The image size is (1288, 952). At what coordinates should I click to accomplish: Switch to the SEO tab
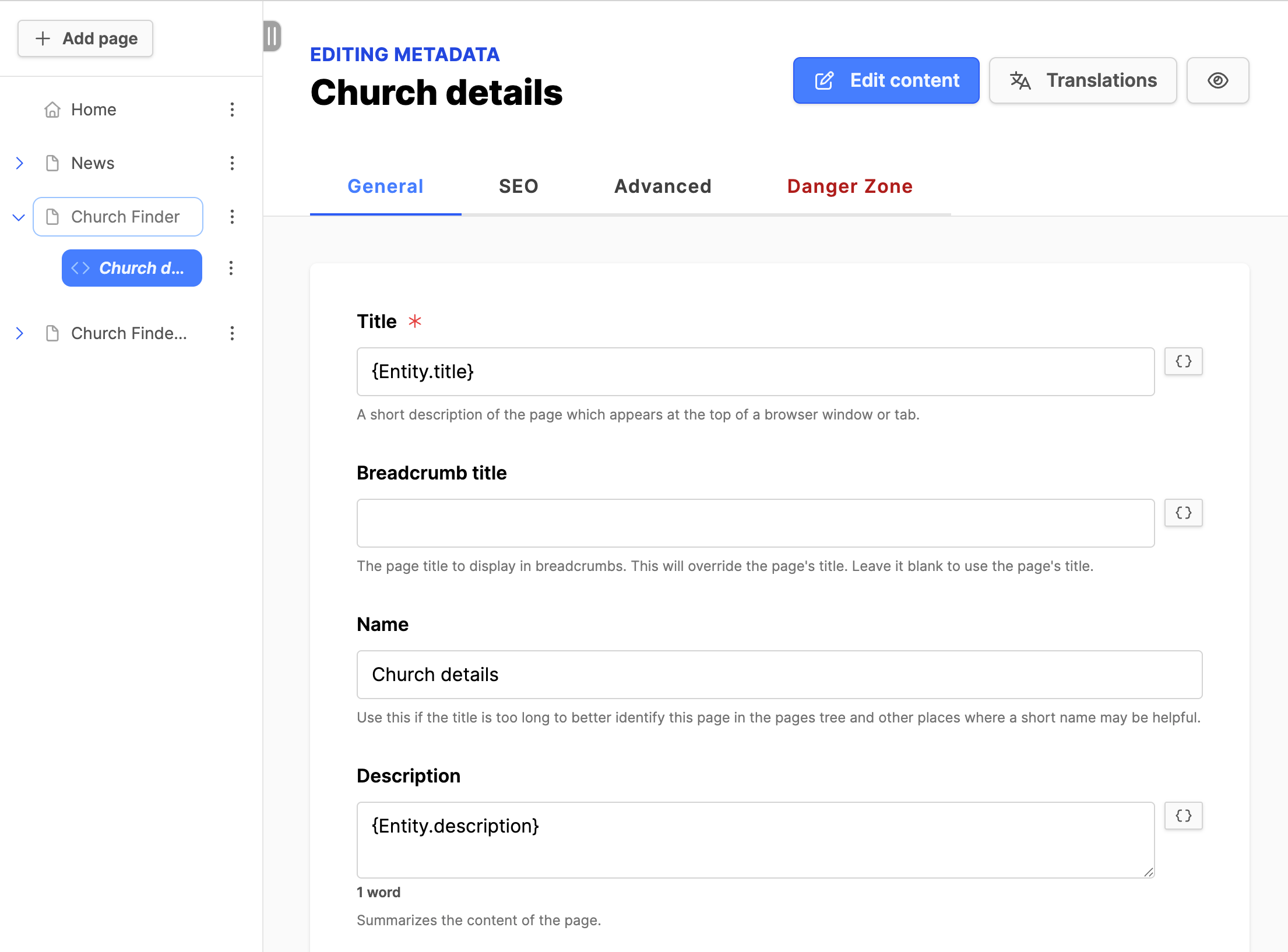click(518, 186)
